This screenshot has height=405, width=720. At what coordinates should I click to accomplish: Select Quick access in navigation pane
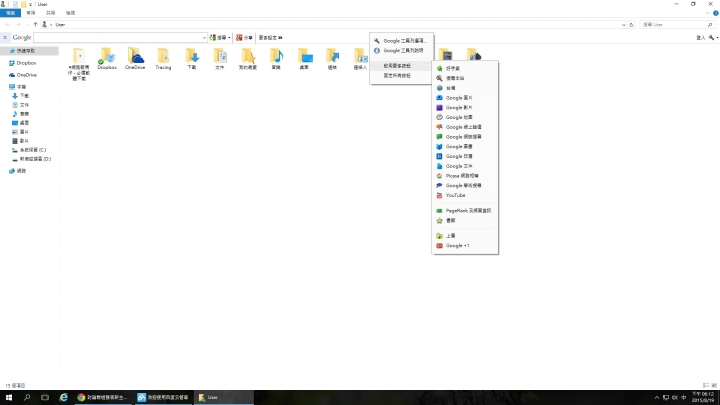click(x=29, y=51)
